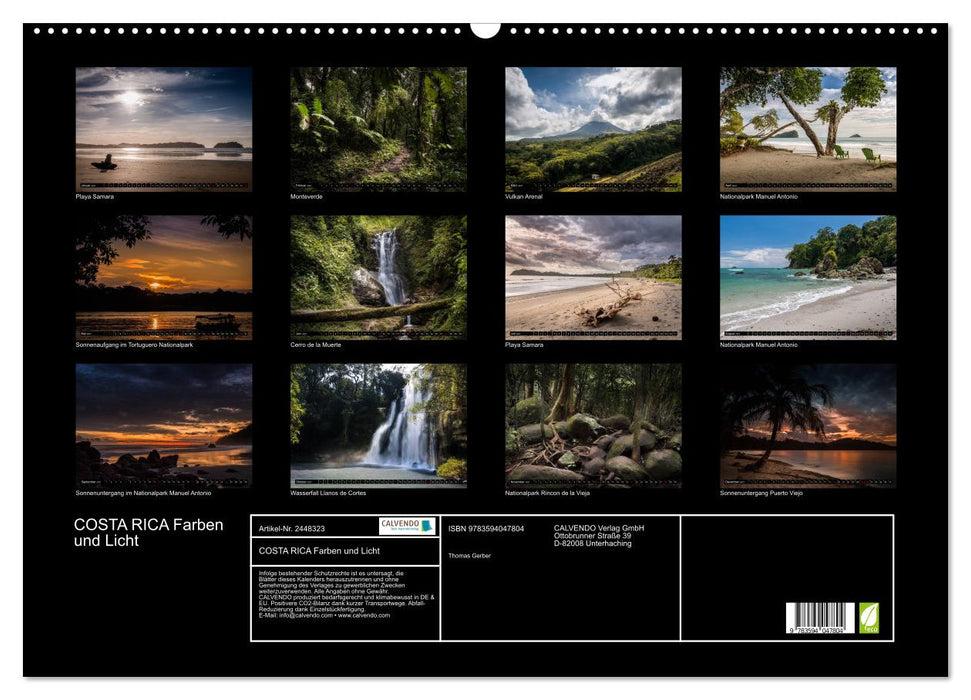Click the D-82008 Unterhaching line

(593, 543)
